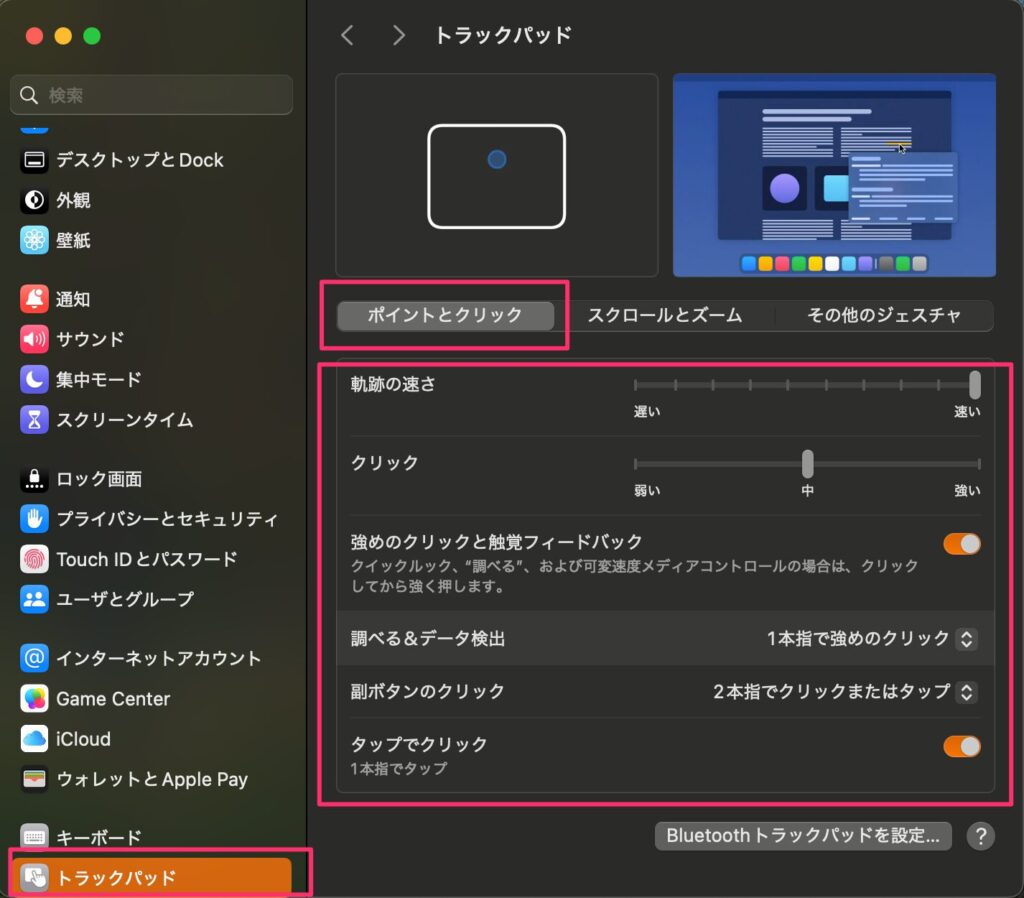The height and width of the screenshot is (898, 1024).
Task: Turn off the タップでクリック switch
Action: tap(961, 746)
